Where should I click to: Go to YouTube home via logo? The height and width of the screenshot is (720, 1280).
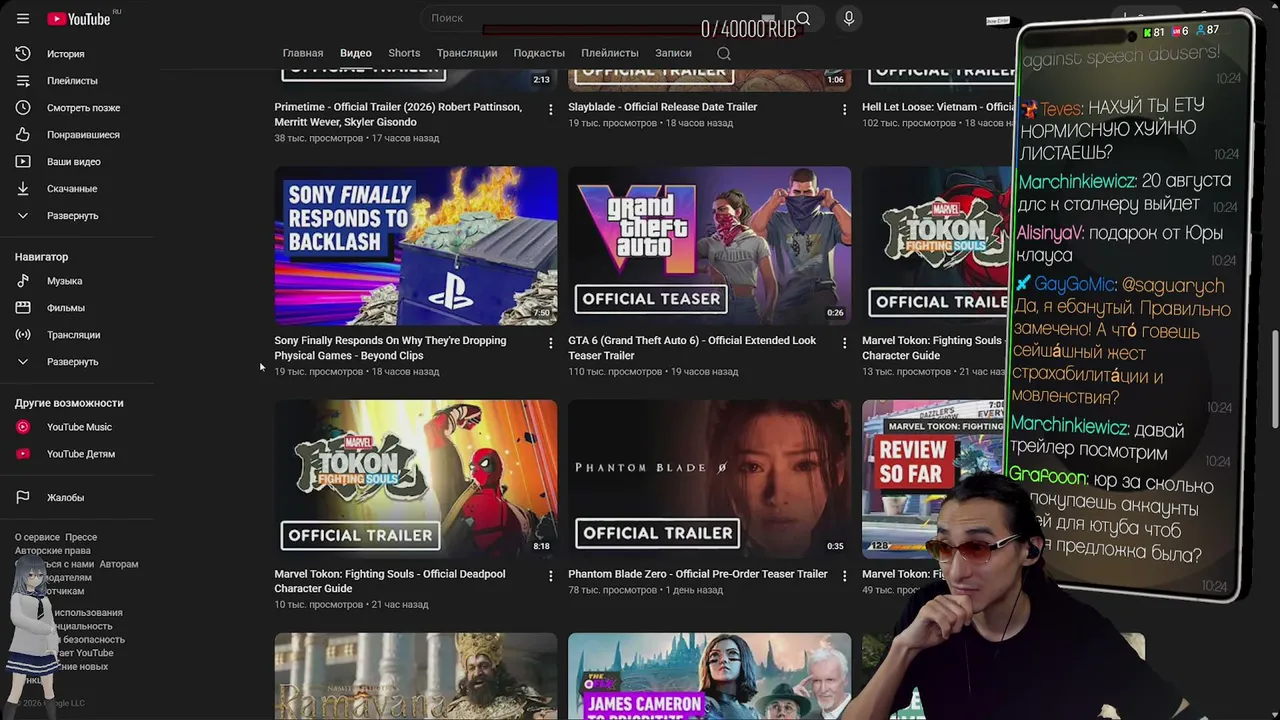click(79, 19)
